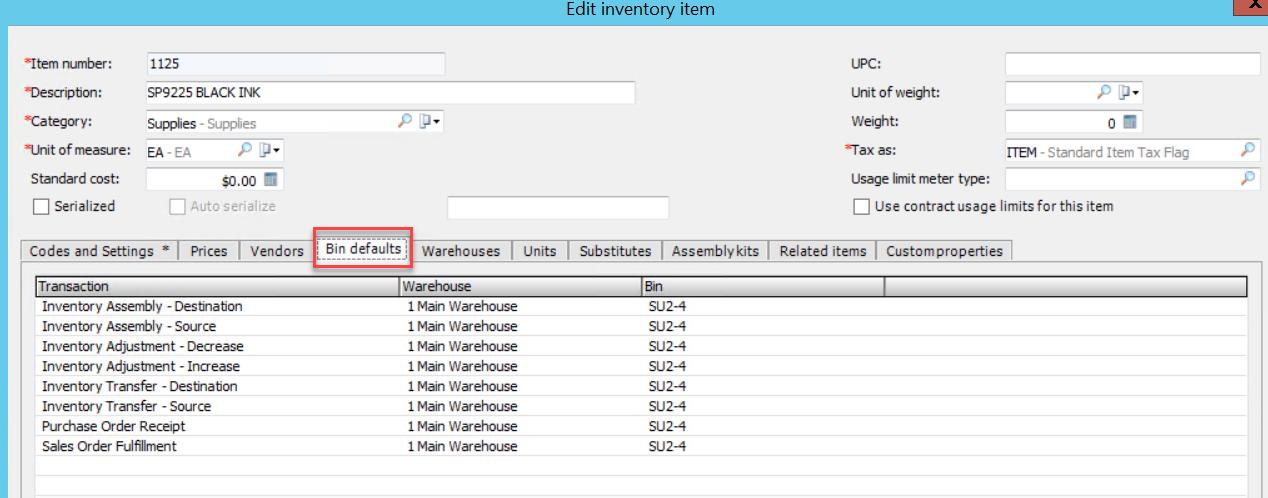This screenshot has height=498, width=1268.
Task: Open the Tax as lookup magnifier
Action: click(x=1248, y=151)
